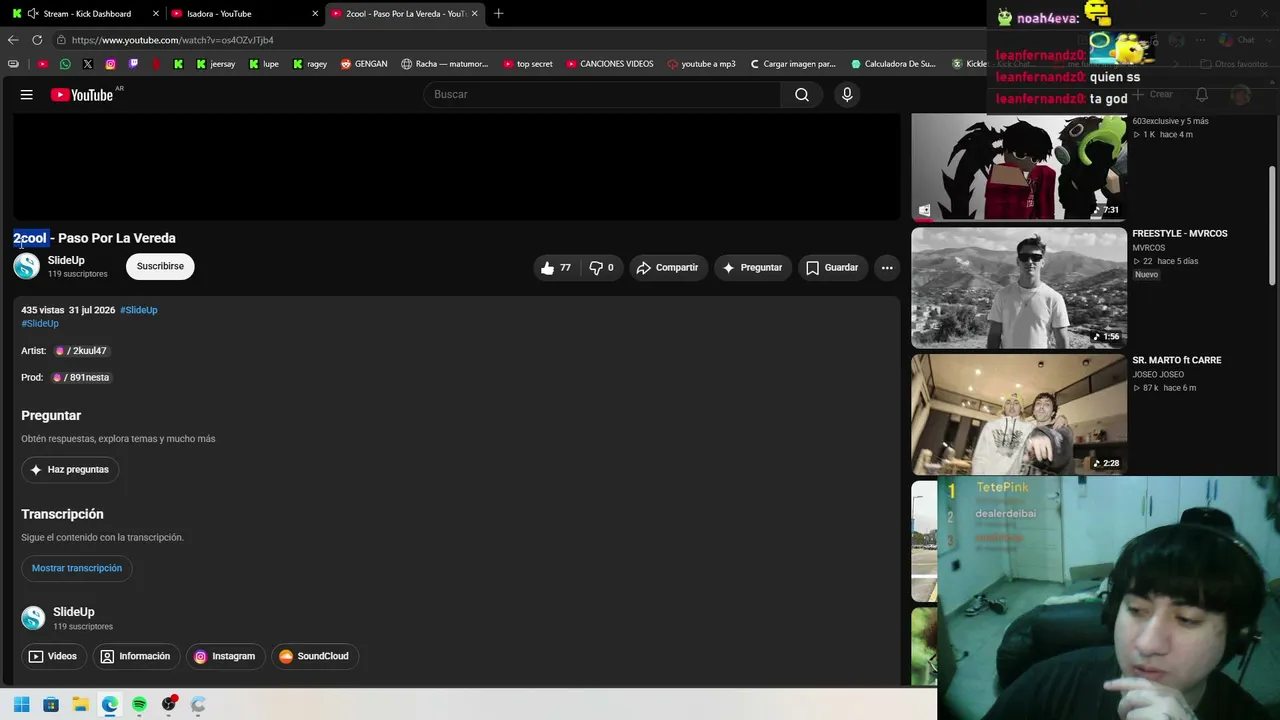This screenshot has width=1280, height=720.
Task: Go to YouTube home via the logo
Action: pyautogui.click(x=82, y=95)
